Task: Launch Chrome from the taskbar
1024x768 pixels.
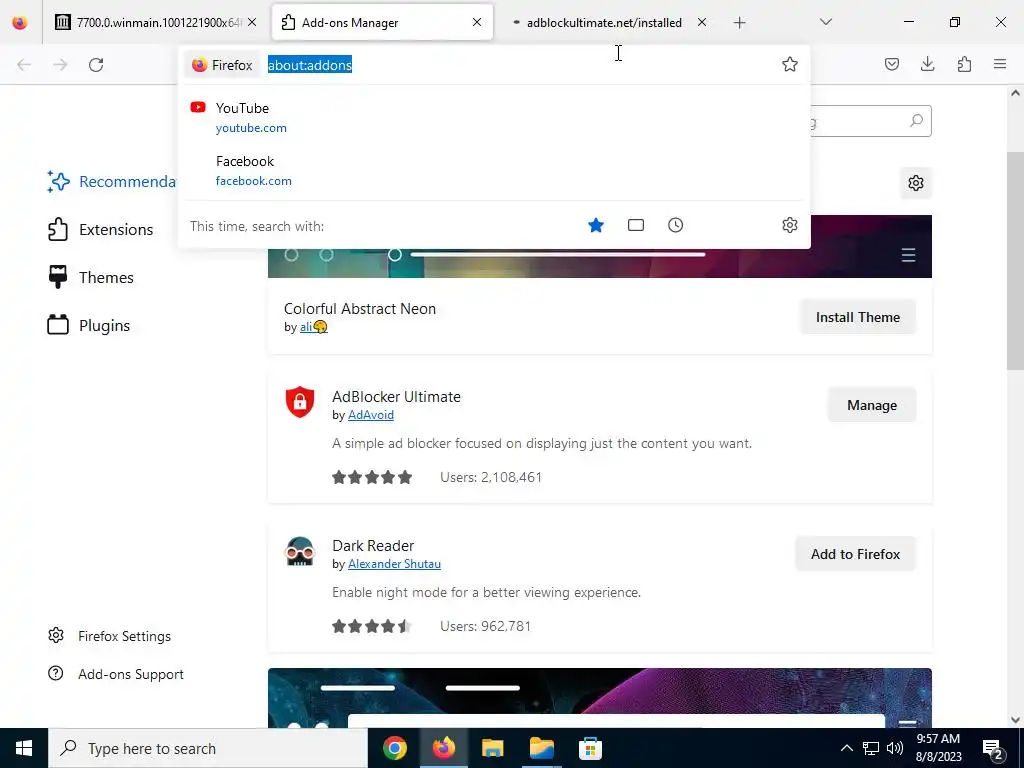Action: click(394, 748)
